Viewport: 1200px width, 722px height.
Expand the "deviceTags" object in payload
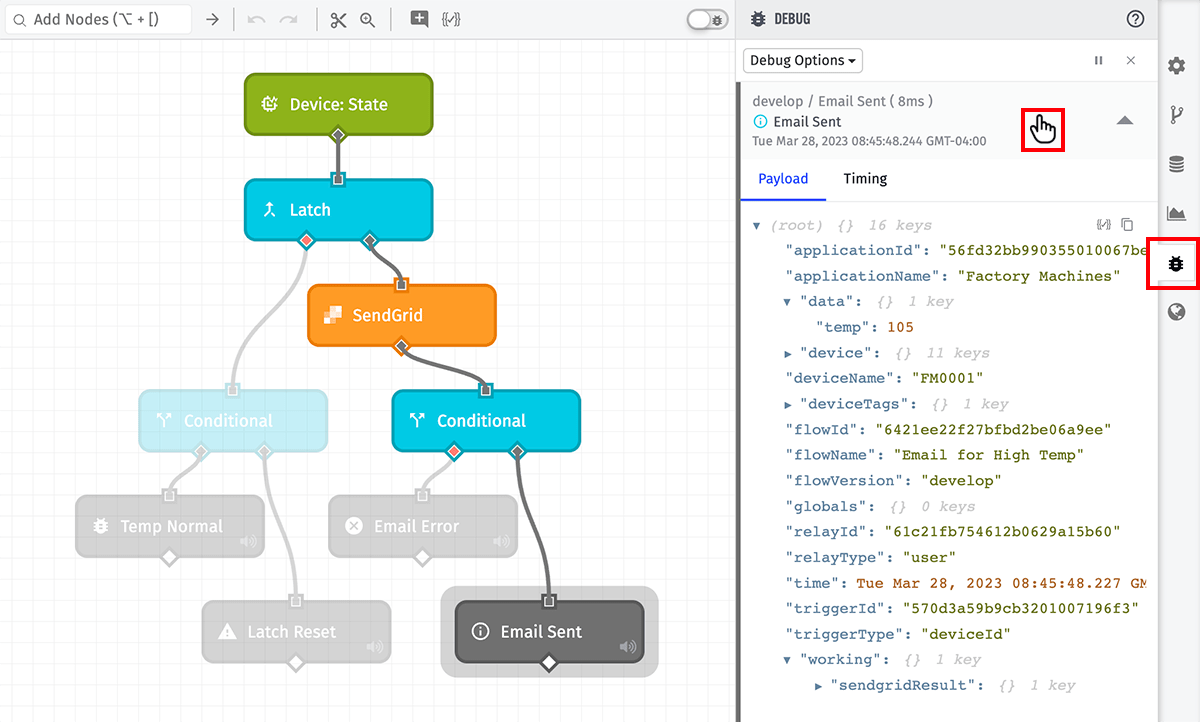click(x=788, y=405)
